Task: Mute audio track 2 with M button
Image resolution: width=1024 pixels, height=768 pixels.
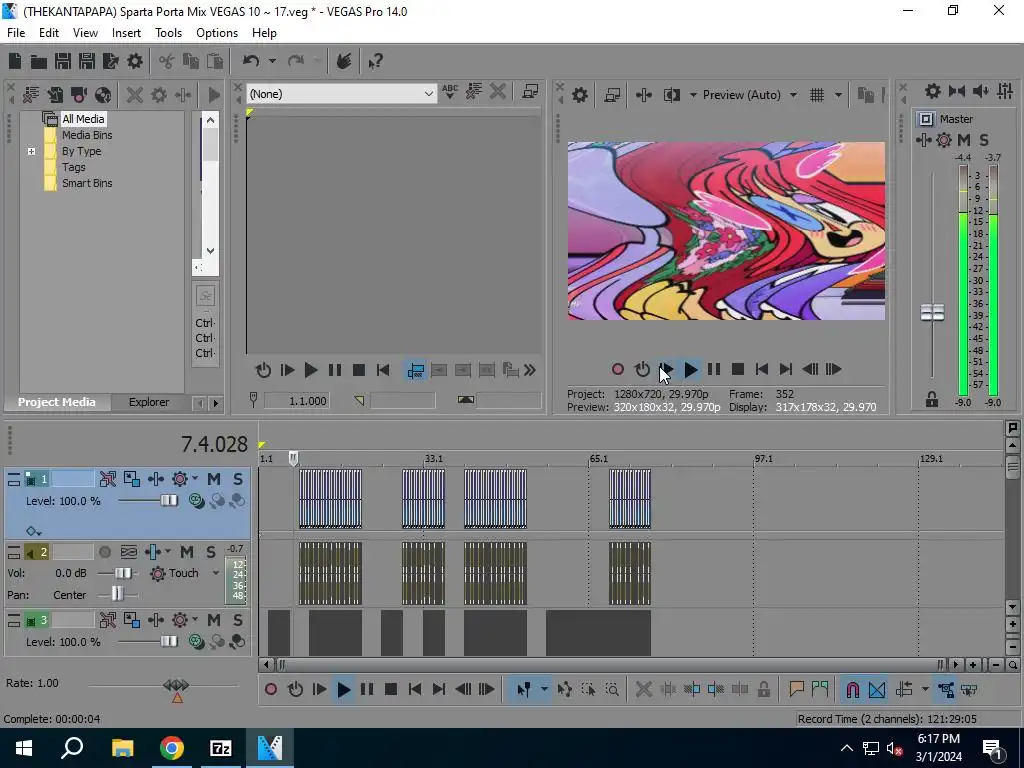Action: point(187,552)
